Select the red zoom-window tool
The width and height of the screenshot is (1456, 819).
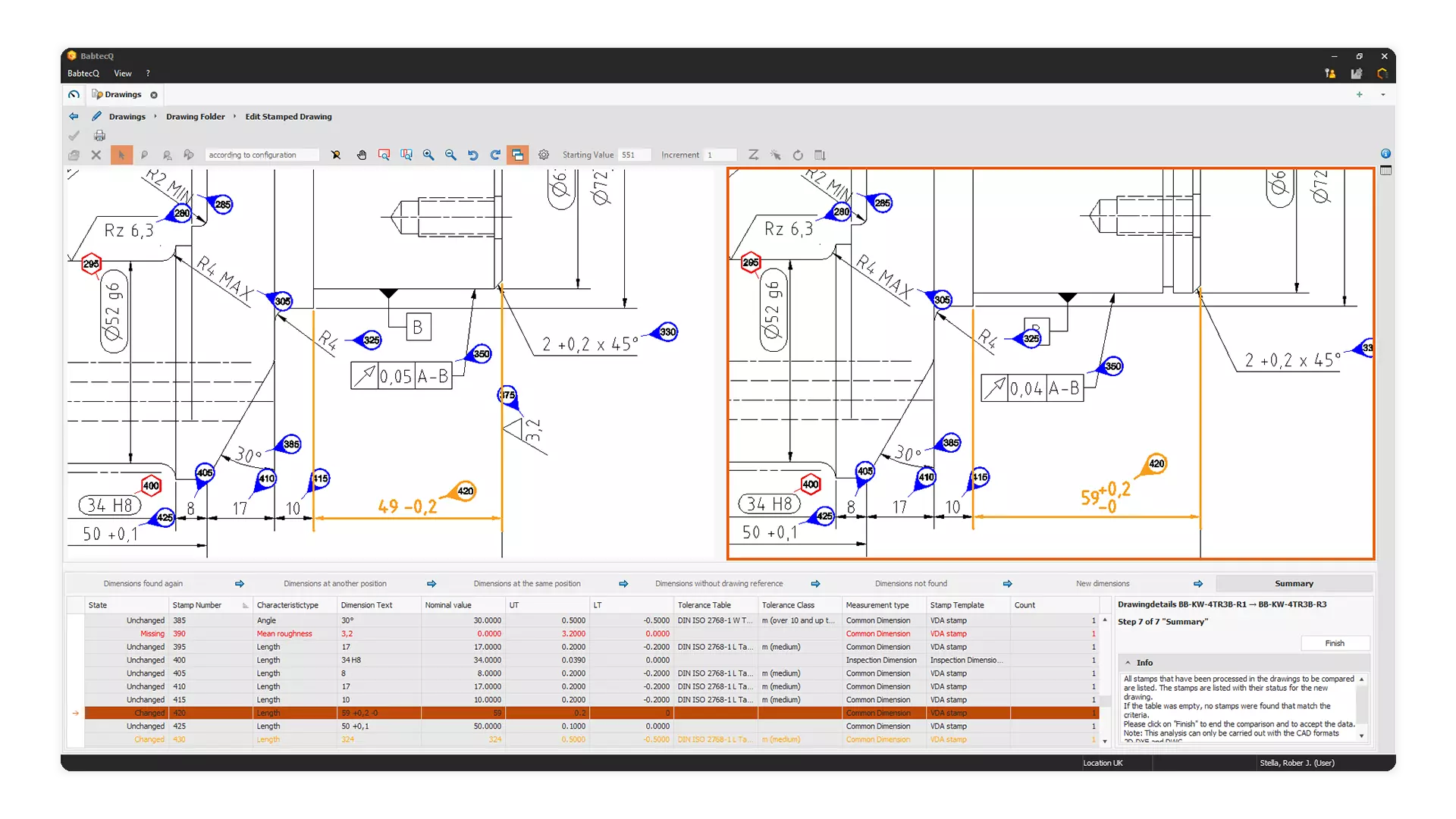(384, 155)
